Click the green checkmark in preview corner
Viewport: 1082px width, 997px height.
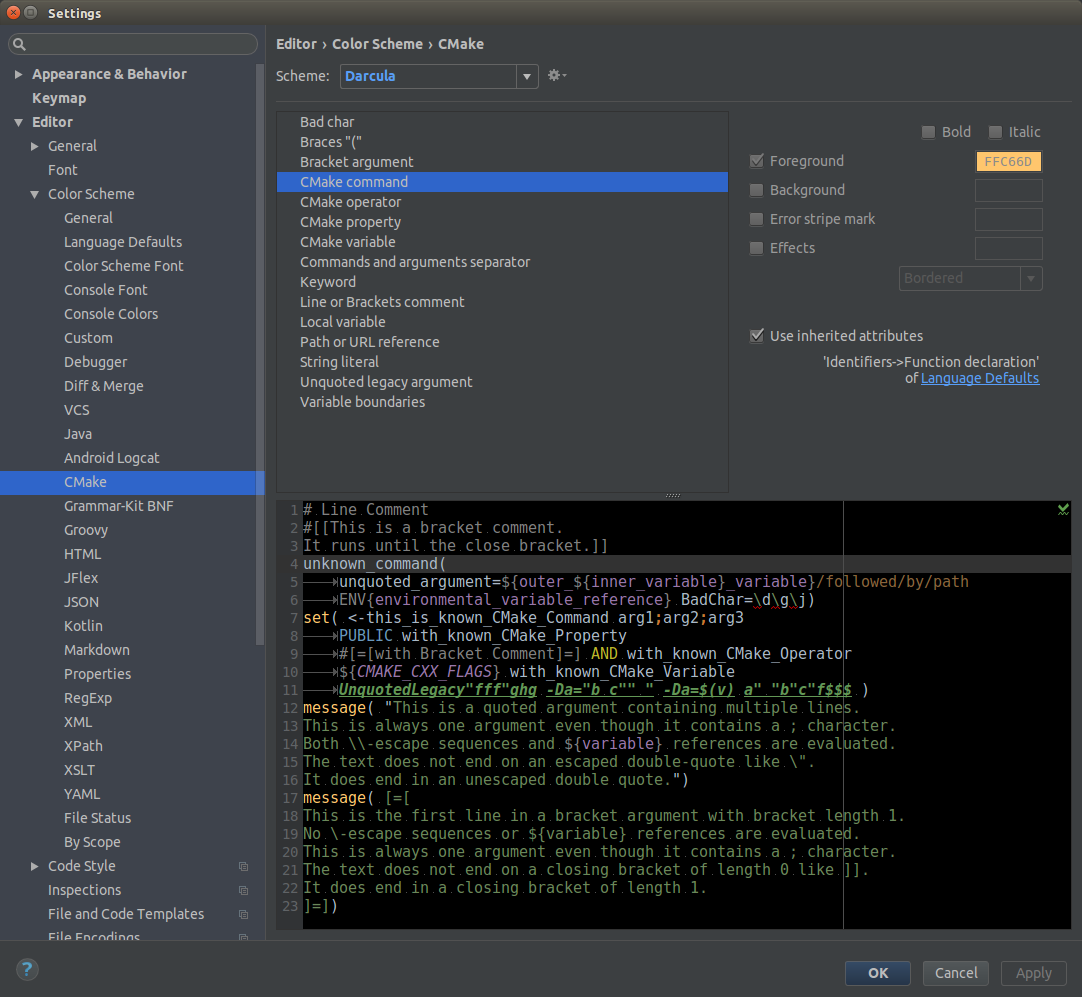1063,509
